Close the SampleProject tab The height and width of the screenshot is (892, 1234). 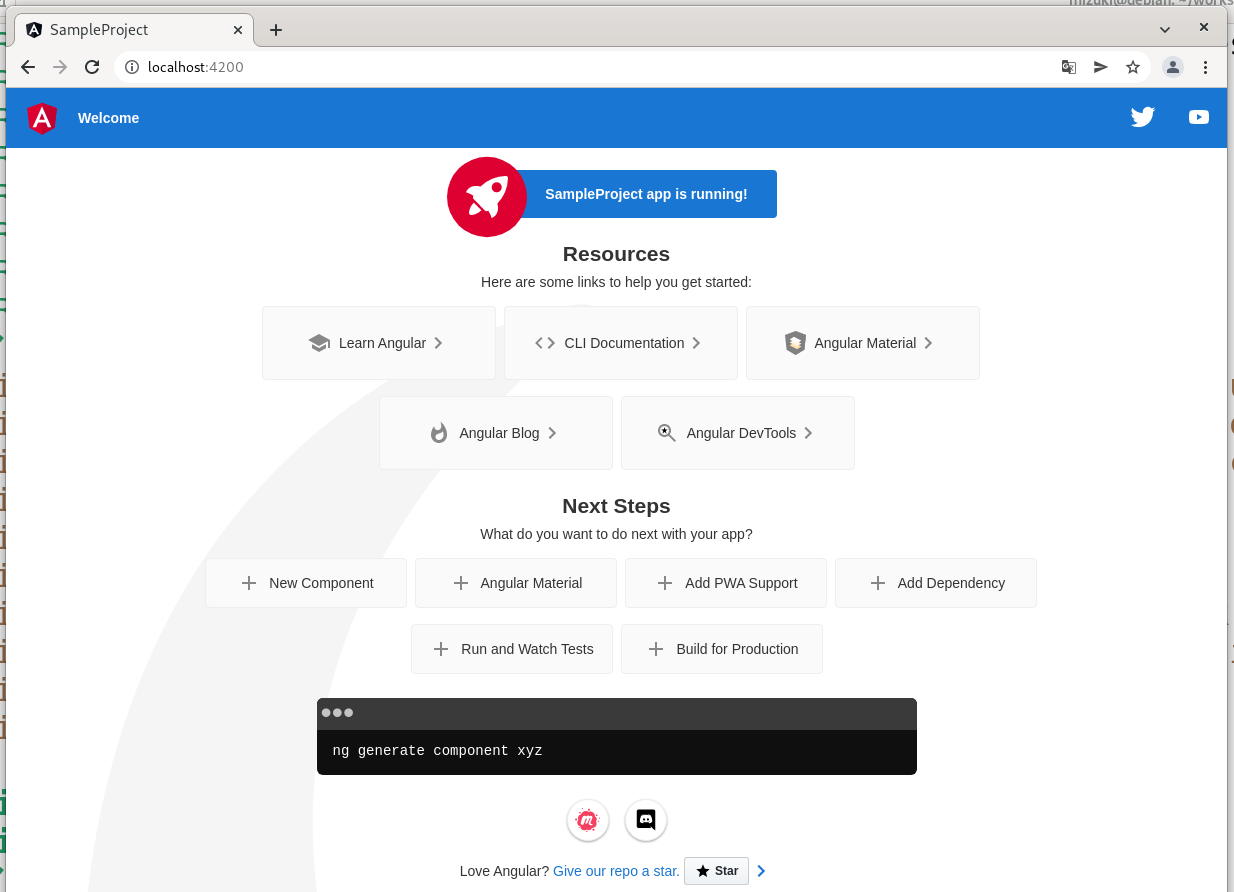pyautogui.click(x=238, y=30)
